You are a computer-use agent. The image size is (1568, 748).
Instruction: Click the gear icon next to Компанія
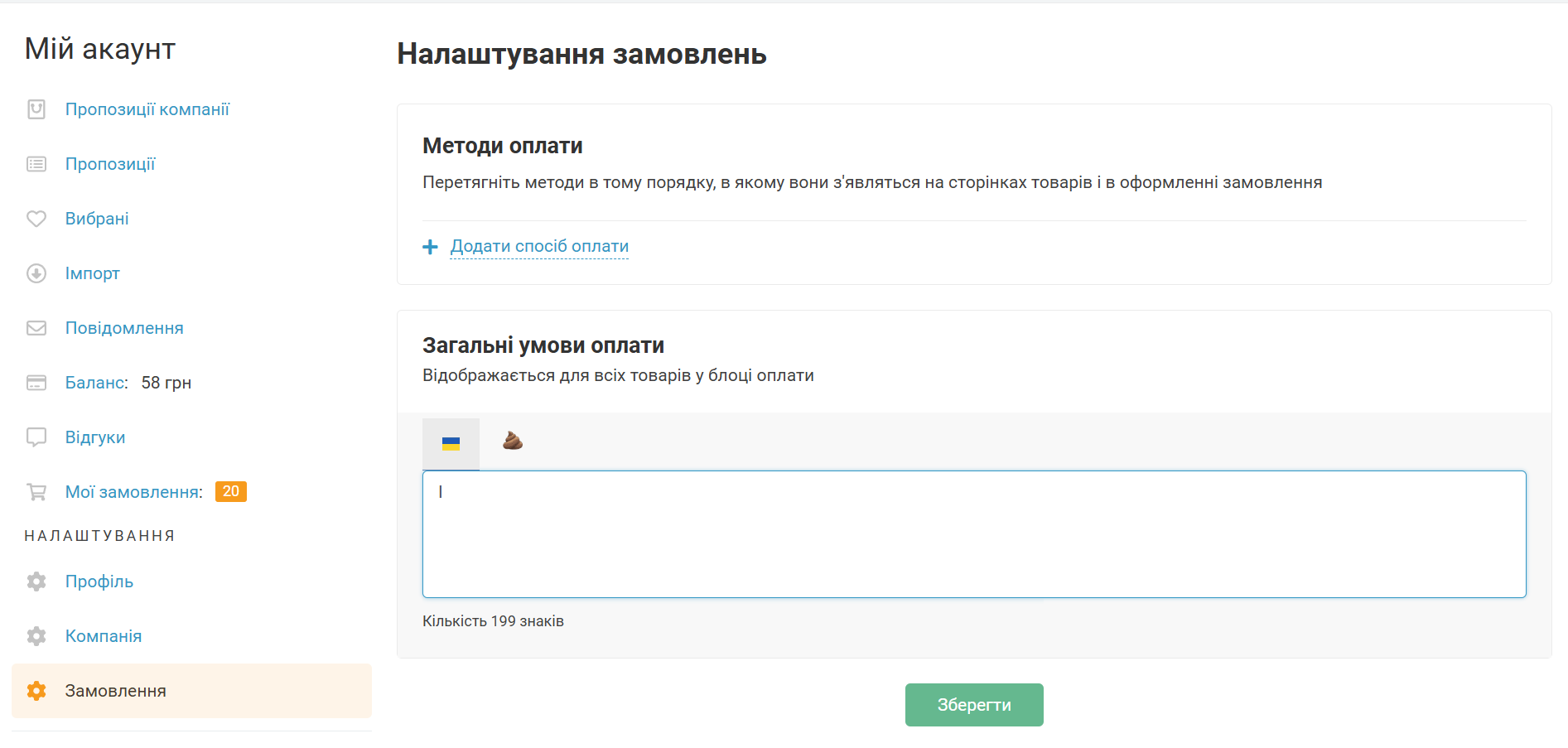tap(36, 636)
